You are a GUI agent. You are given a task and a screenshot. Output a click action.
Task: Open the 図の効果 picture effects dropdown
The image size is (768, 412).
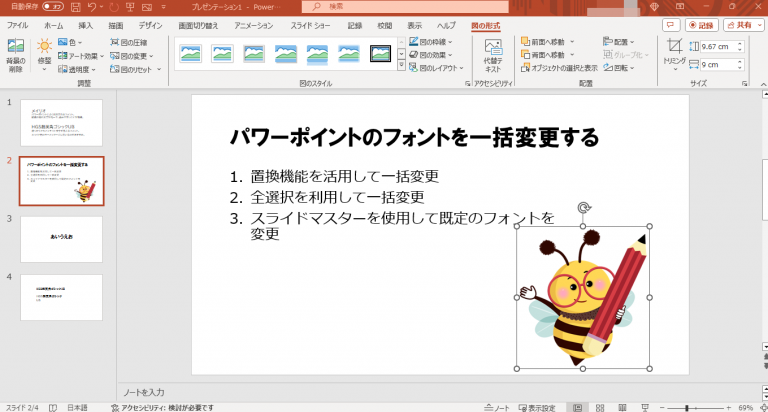431,55
